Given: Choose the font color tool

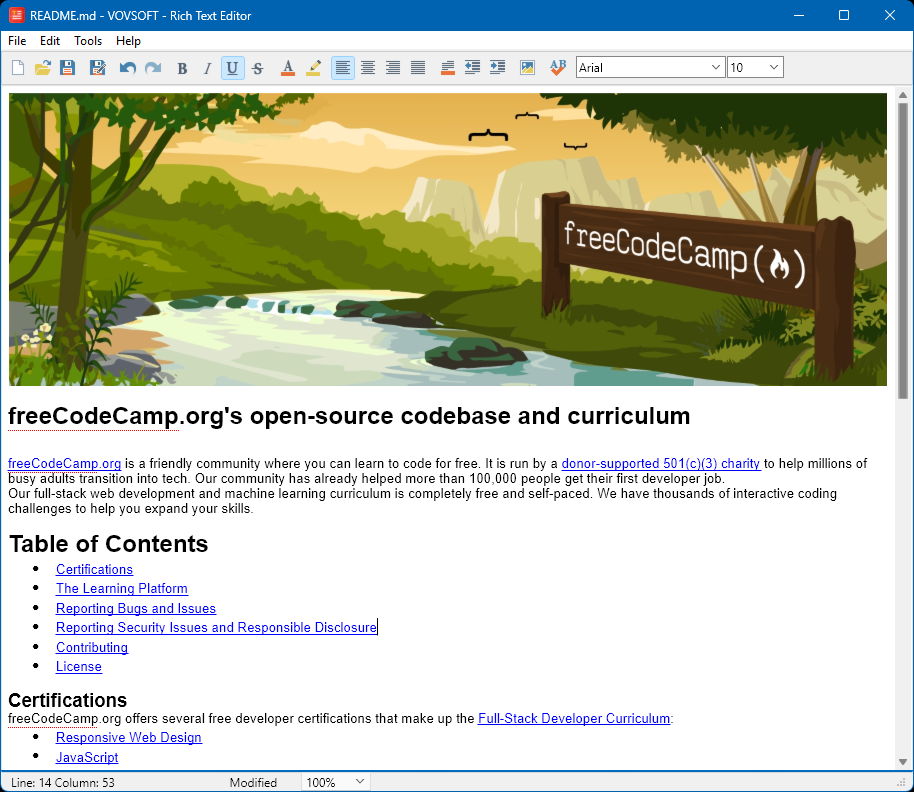Looking at the screenshot, I should click(287, 68).
